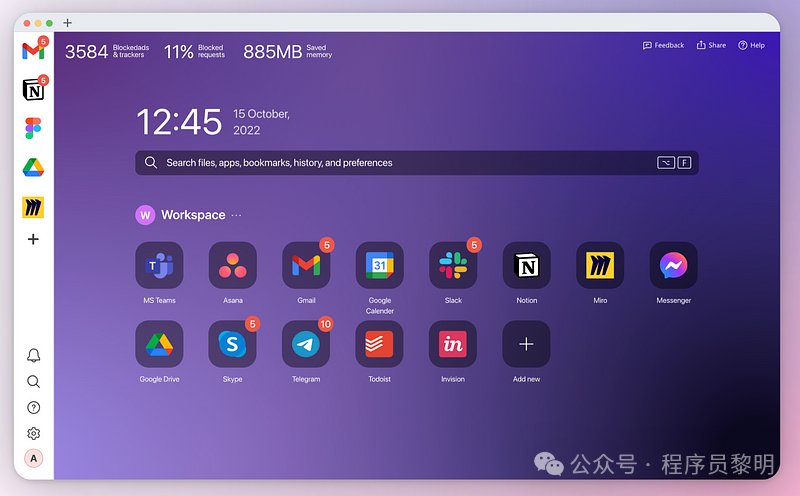The image size is (800, 496).
Task: Open the user avatar A profile
Action: (x=33, y=458)
